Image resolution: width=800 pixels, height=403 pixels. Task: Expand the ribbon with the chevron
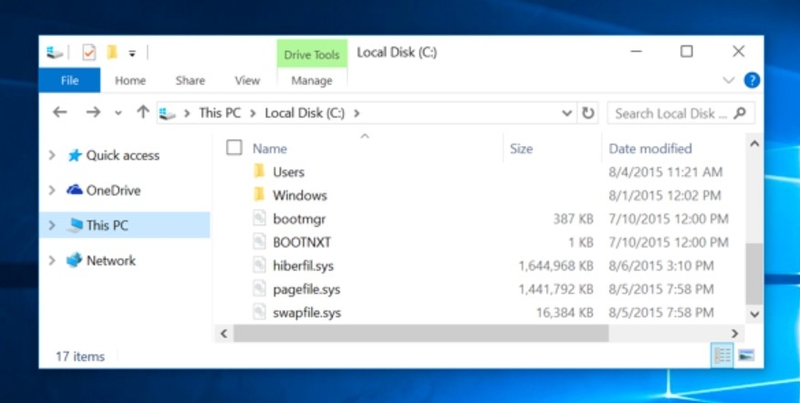pyautogui.click(x=729, y=80)
